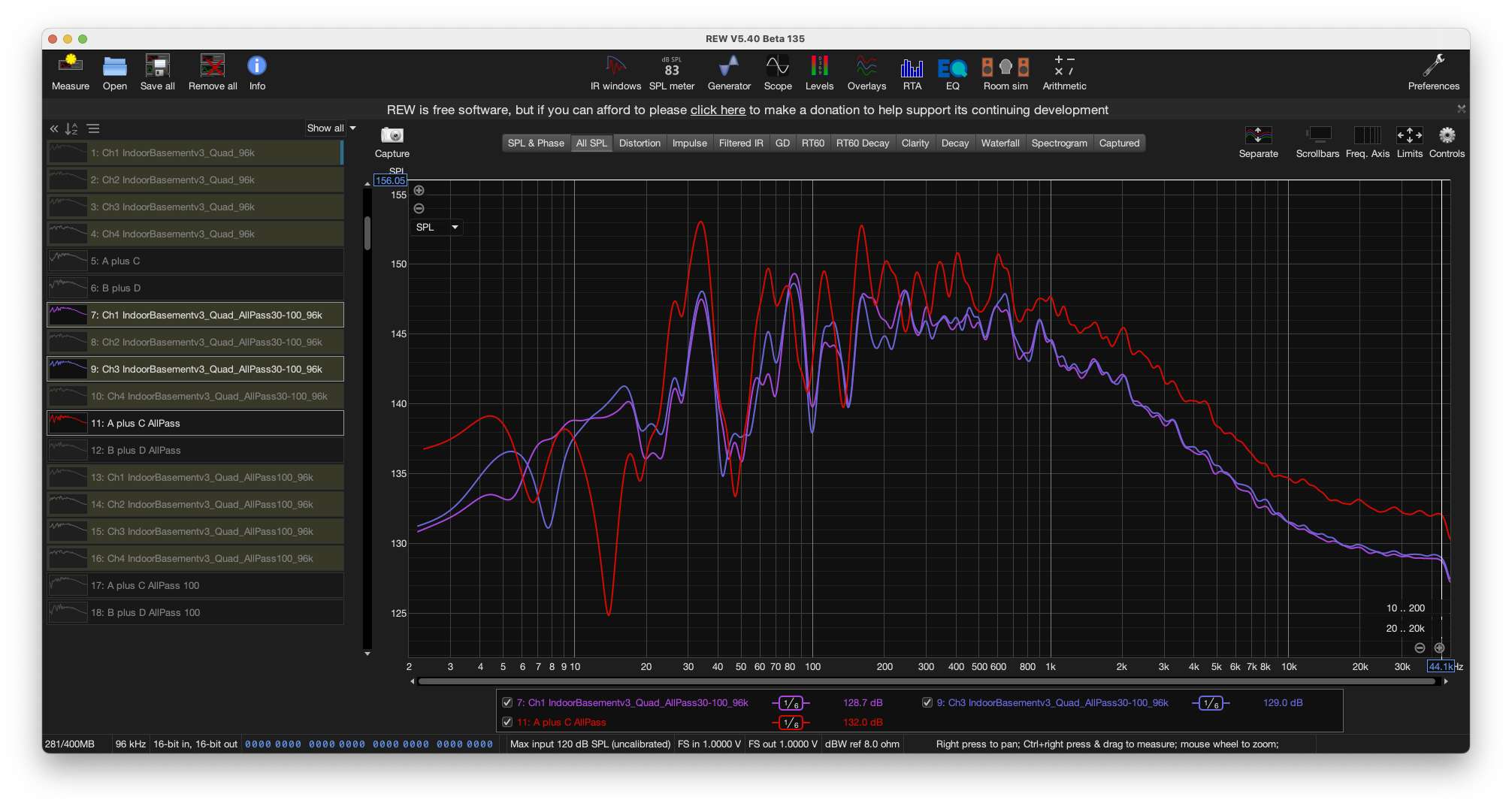Open the Impulse tab
This screenshot has width=1512, height=809.
(689, 143)
